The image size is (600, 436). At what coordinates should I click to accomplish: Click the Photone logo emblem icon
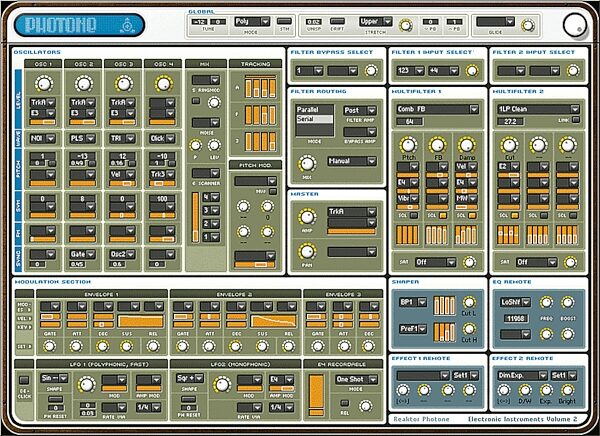coord(126,26)
